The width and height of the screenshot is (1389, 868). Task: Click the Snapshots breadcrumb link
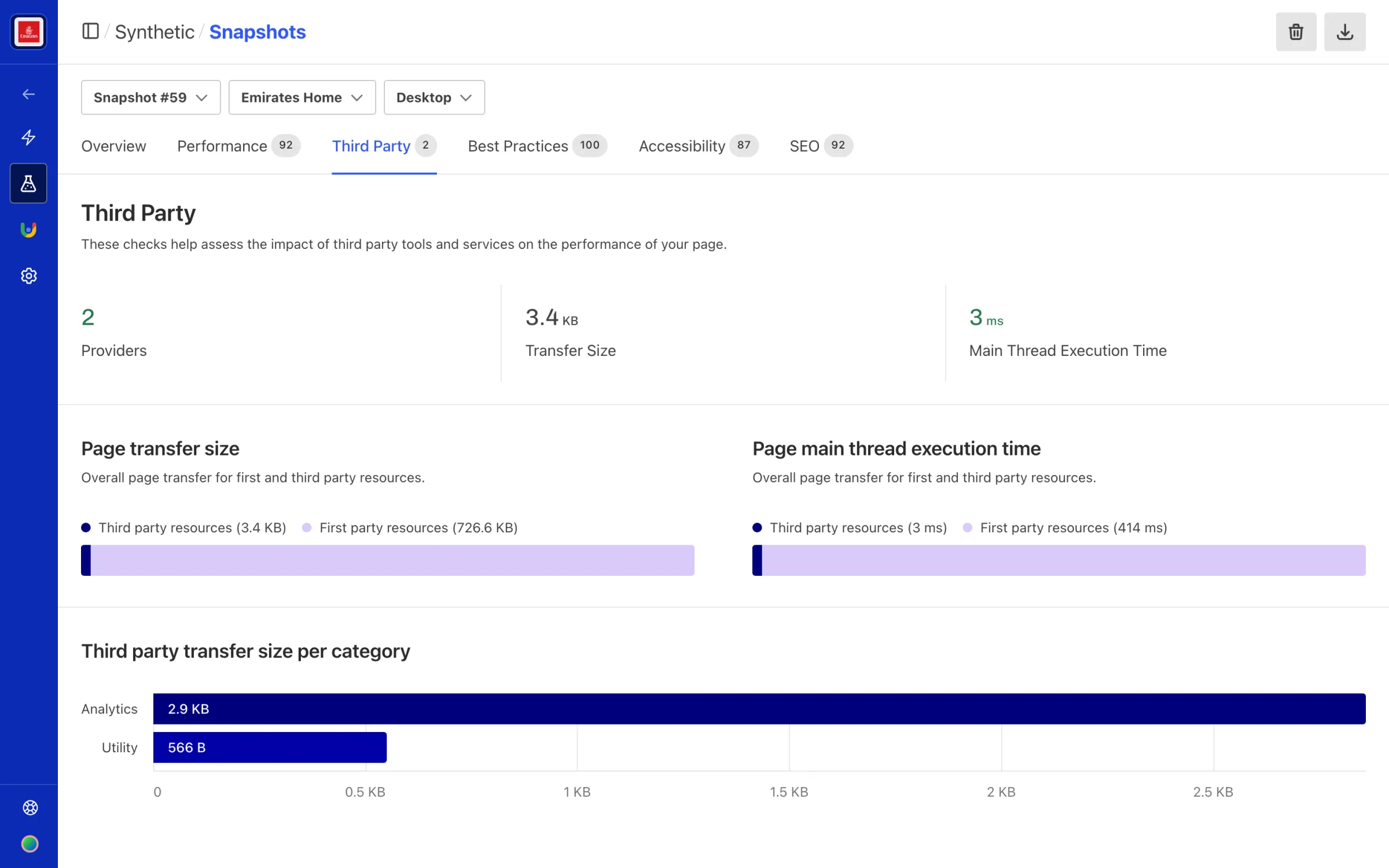pos(258,32)
